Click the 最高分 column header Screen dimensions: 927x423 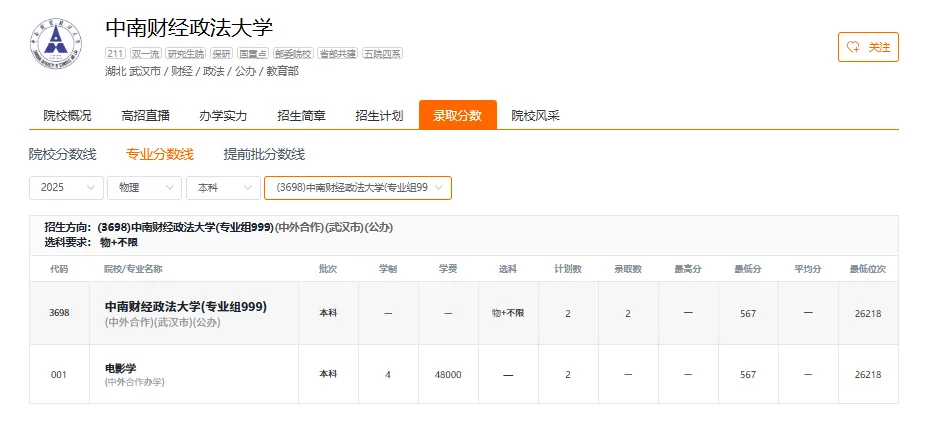688,269
